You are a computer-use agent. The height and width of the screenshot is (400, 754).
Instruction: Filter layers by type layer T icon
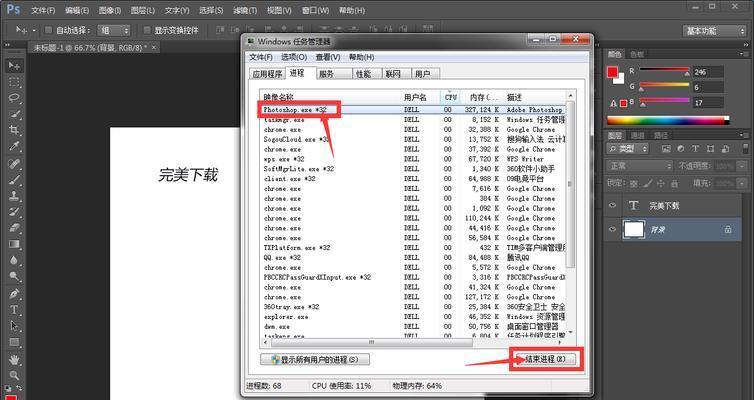695,149
